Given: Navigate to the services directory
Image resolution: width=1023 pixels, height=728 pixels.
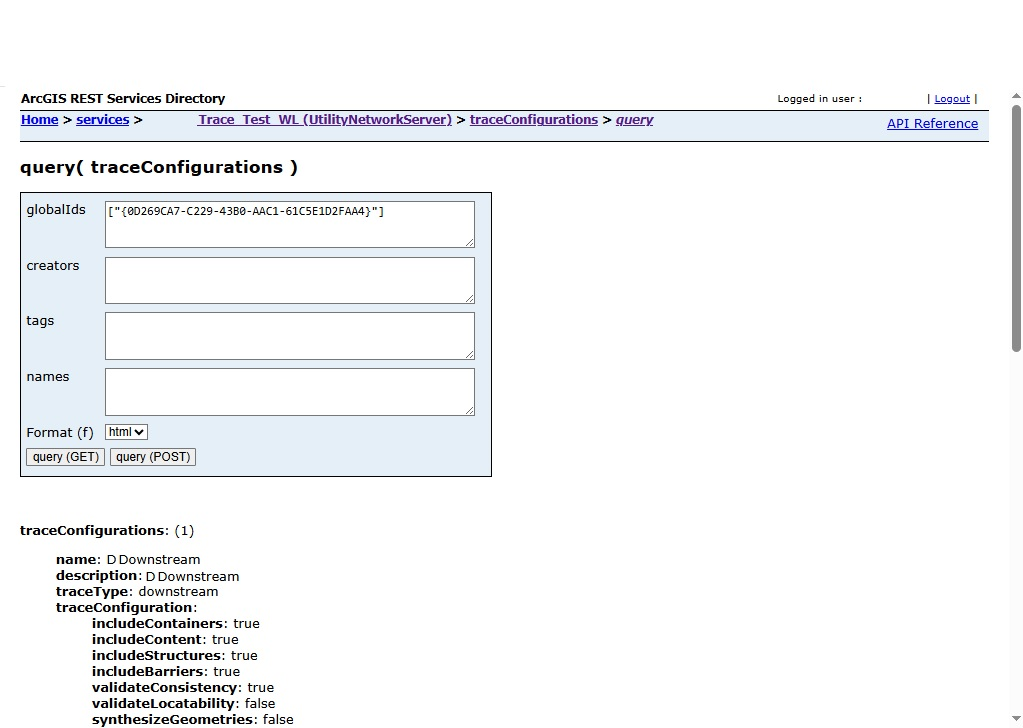Looking at the screenshot, I should click(x=102, y=119).
